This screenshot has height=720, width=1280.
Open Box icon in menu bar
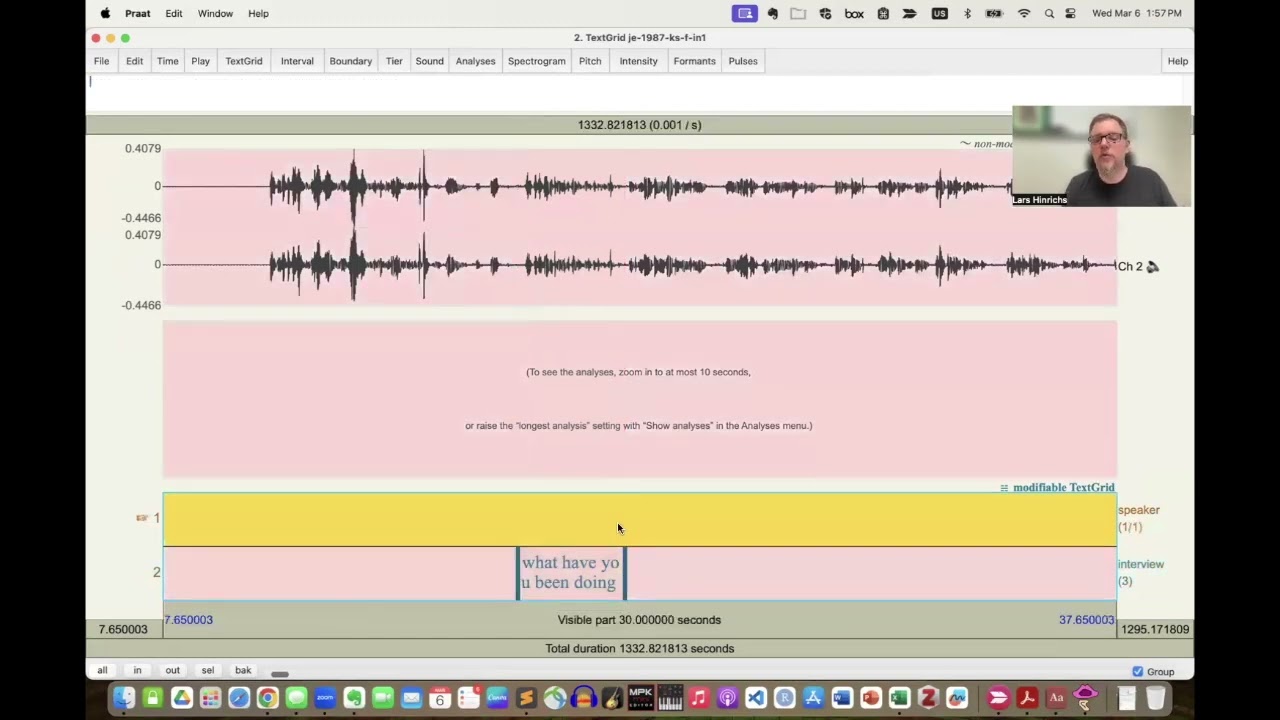(854, 13)
